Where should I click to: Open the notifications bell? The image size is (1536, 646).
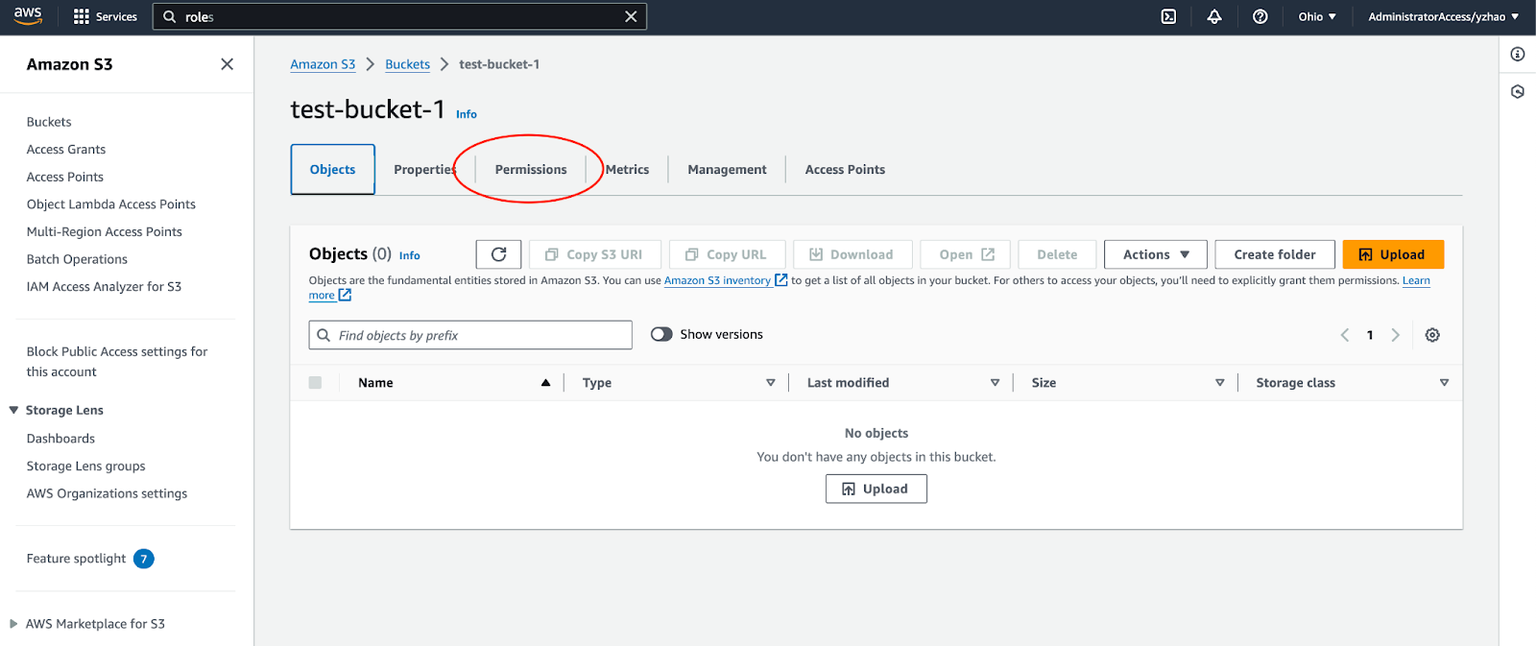click(1214, 17)
